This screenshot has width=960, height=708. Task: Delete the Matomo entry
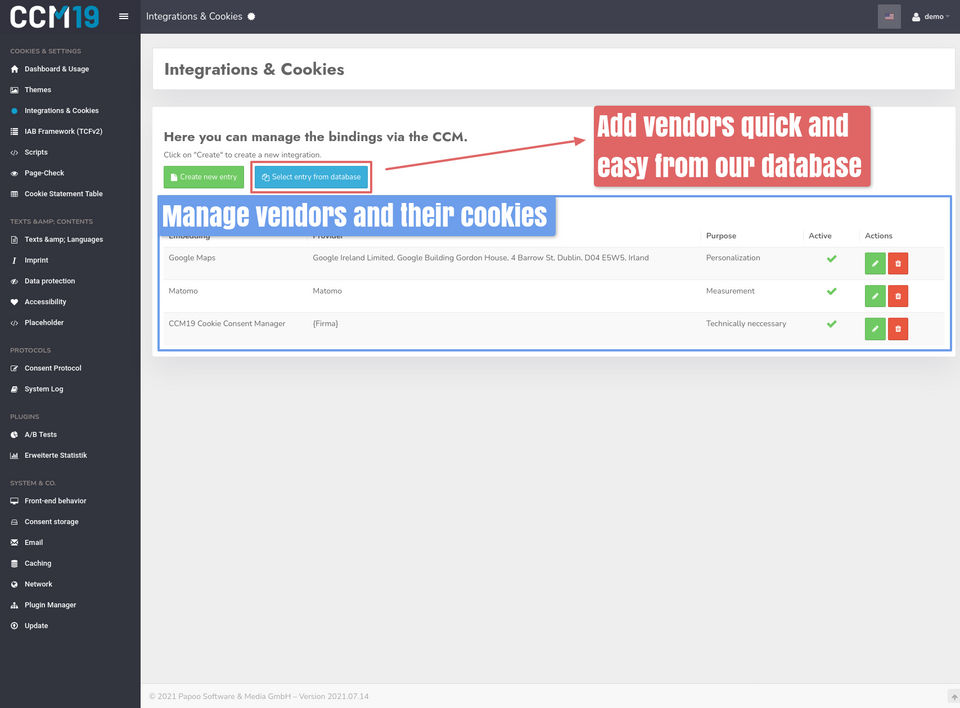click(x=898, y=296)
